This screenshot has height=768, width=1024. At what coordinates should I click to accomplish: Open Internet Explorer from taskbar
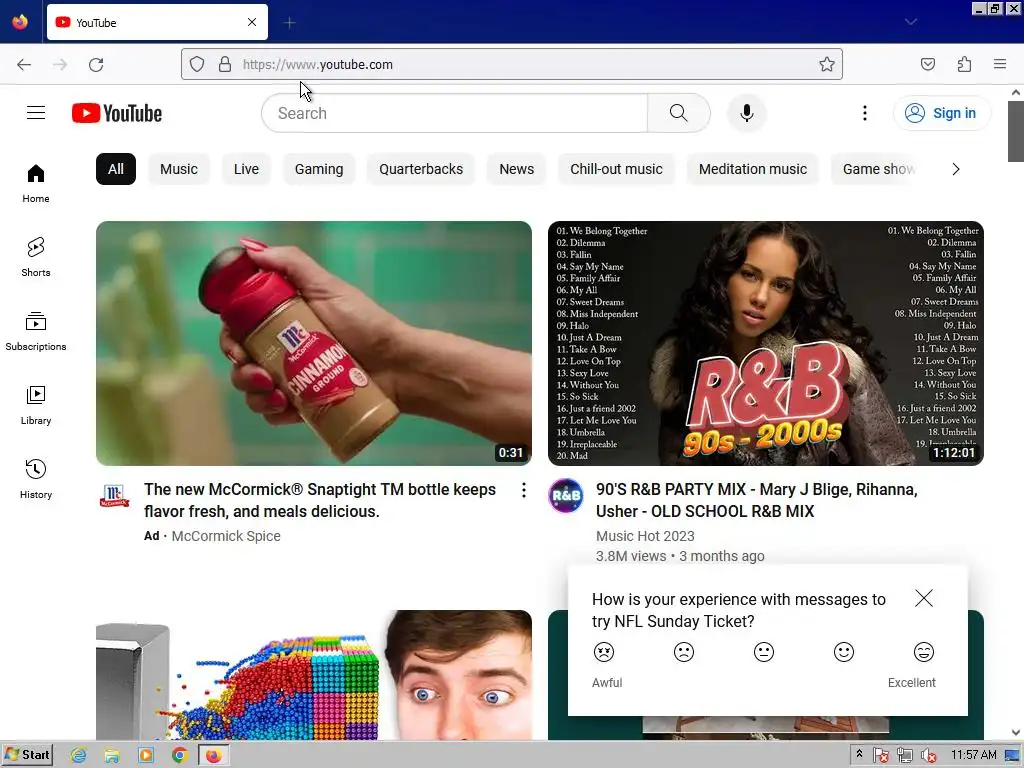pyautogui.click(x=78, y=756)
